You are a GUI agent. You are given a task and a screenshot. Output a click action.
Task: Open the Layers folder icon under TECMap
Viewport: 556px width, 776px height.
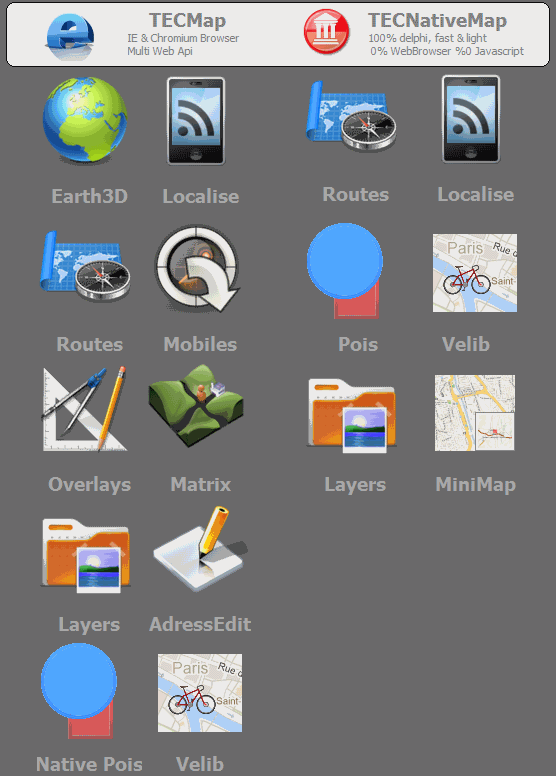pos(86,555)
